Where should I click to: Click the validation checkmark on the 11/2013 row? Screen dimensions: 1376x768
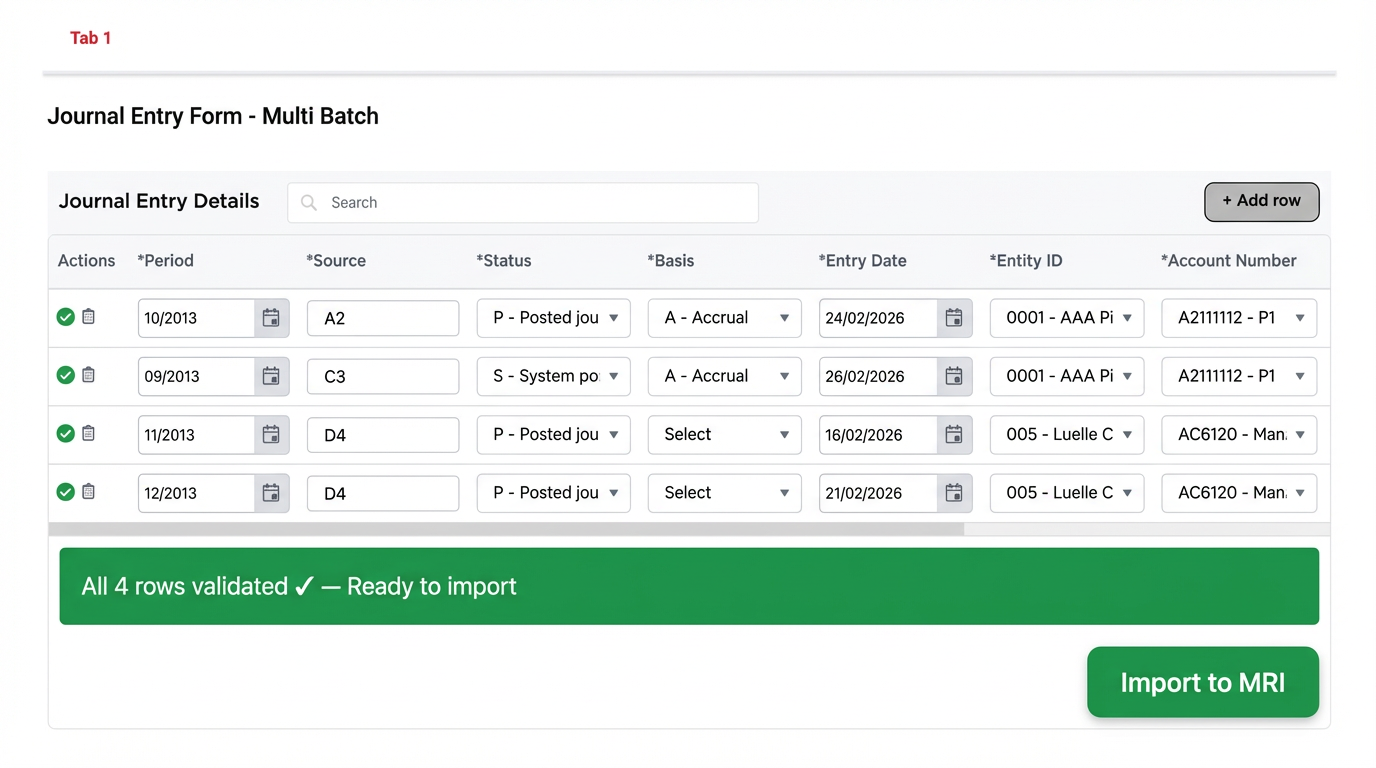[x=65, y=434]
